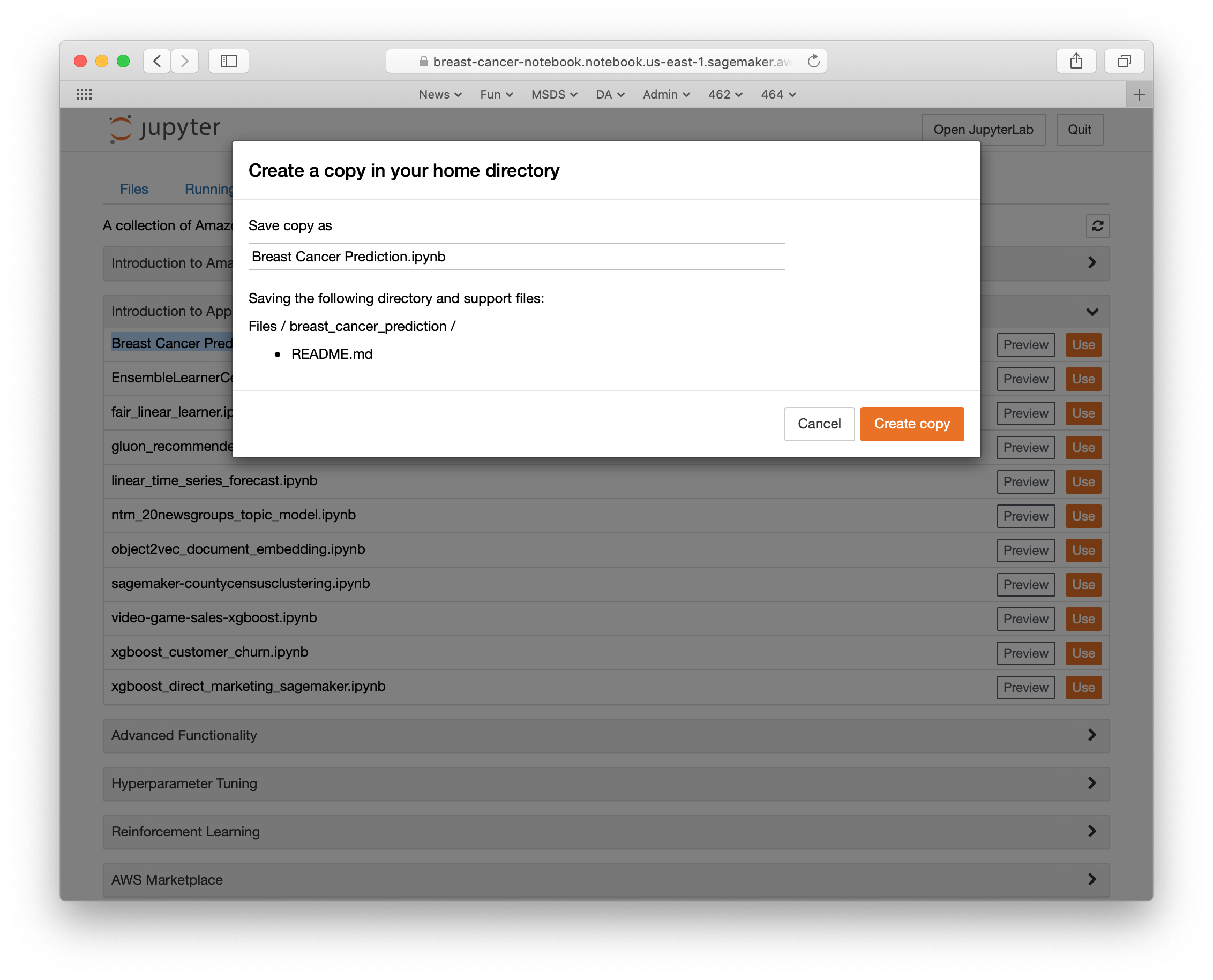Expand the Hyperparameter Tuning section
This screenshot has width=1213, height=980.
(x=606, y=783)
